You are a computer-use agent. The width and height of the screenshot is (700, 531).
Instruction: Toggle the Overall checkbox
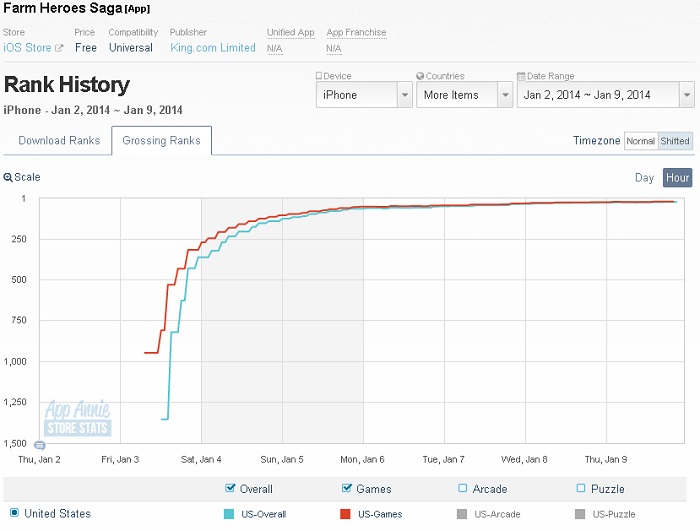[x=230, y=488]
